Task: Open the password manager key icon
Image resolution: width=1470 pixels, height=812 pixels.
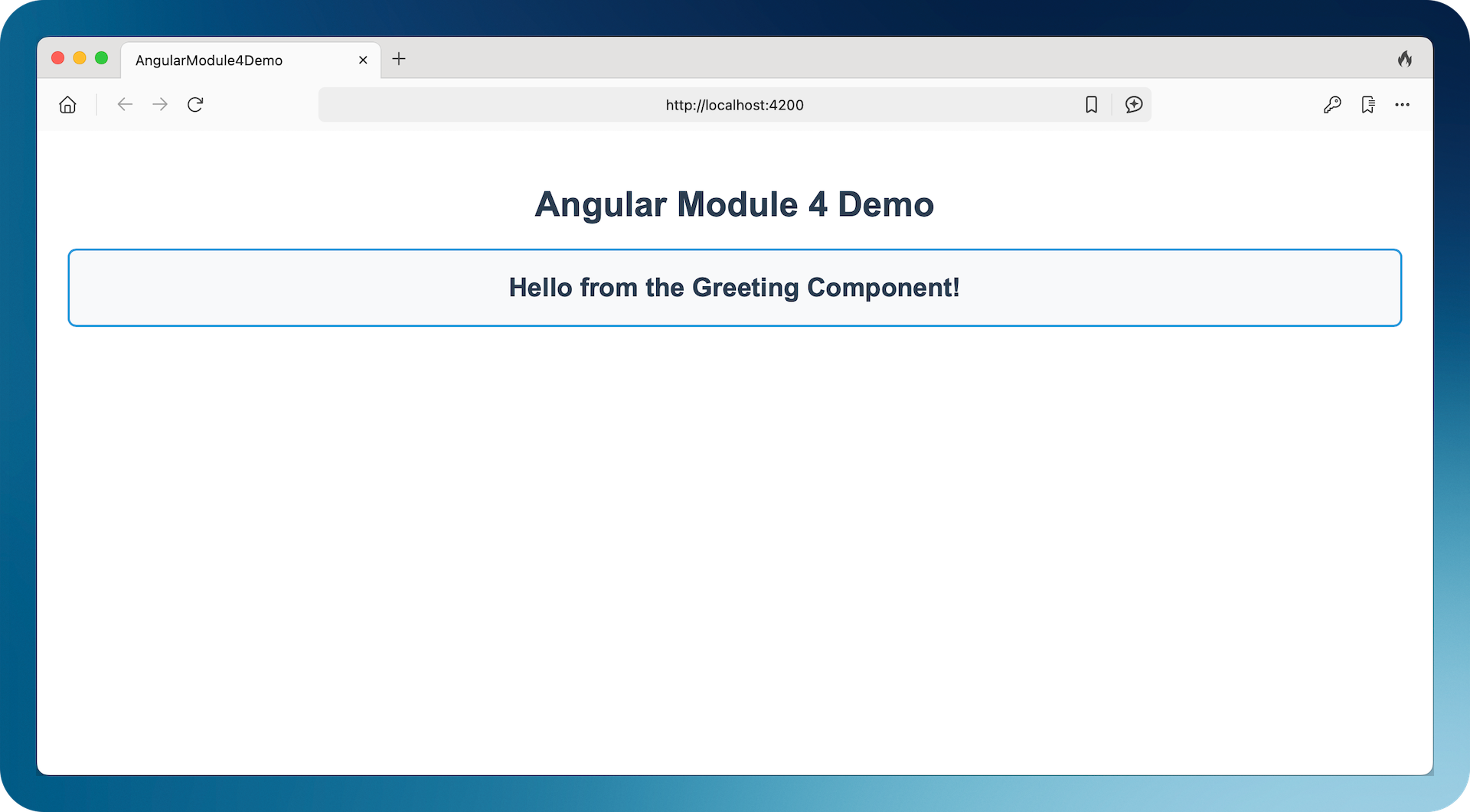Action: point(1332,105)
